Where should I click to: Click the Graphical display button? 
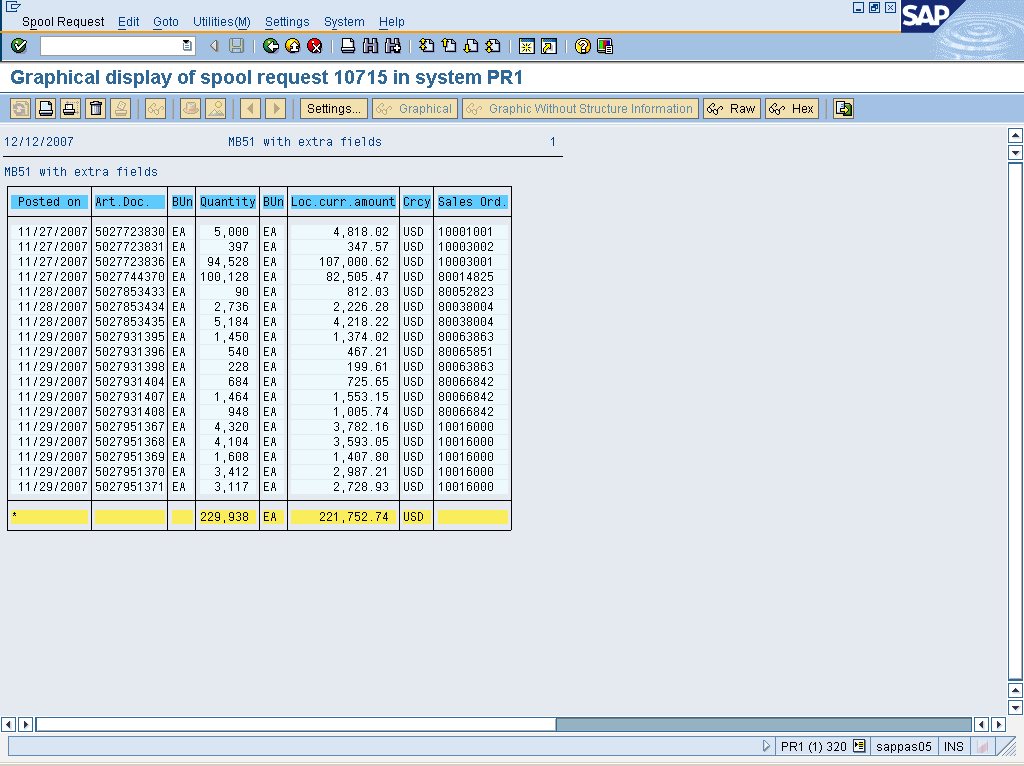(x=415, y=108)
